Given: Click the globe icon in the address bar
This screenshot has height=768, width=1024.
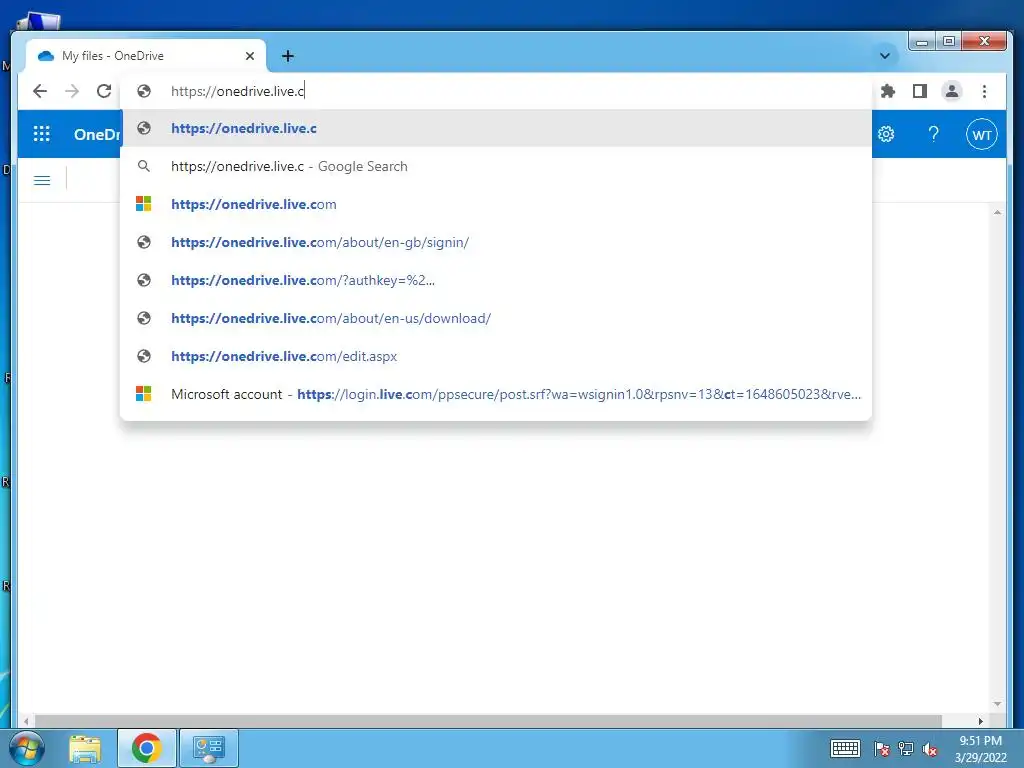Looking at the screenshot, I should pos(144,91).
